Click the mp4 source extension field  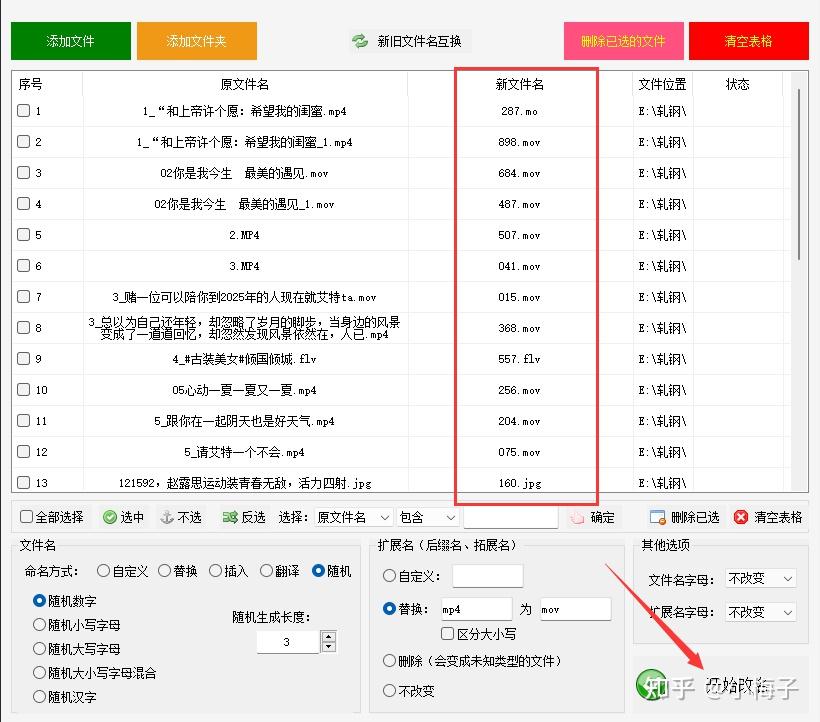click(476, 609)
